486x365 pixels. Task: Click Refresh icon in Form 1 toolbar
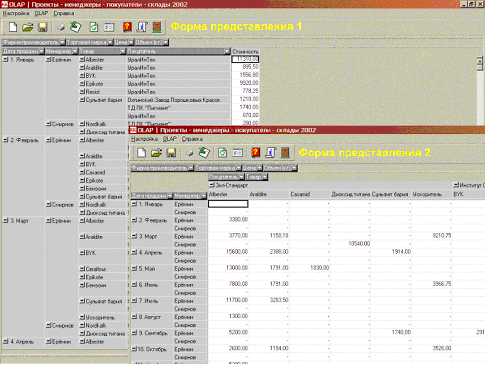tap(94, 27)
